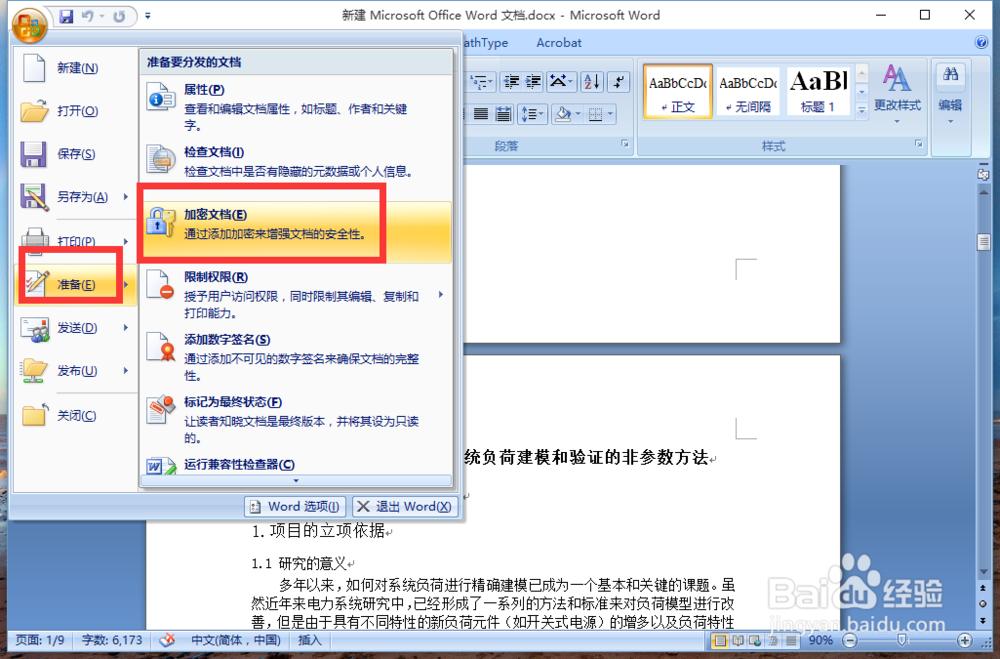Choose 检查文档(I) option
This screenshot has height=659, width=1000.
tap(297, 161)
